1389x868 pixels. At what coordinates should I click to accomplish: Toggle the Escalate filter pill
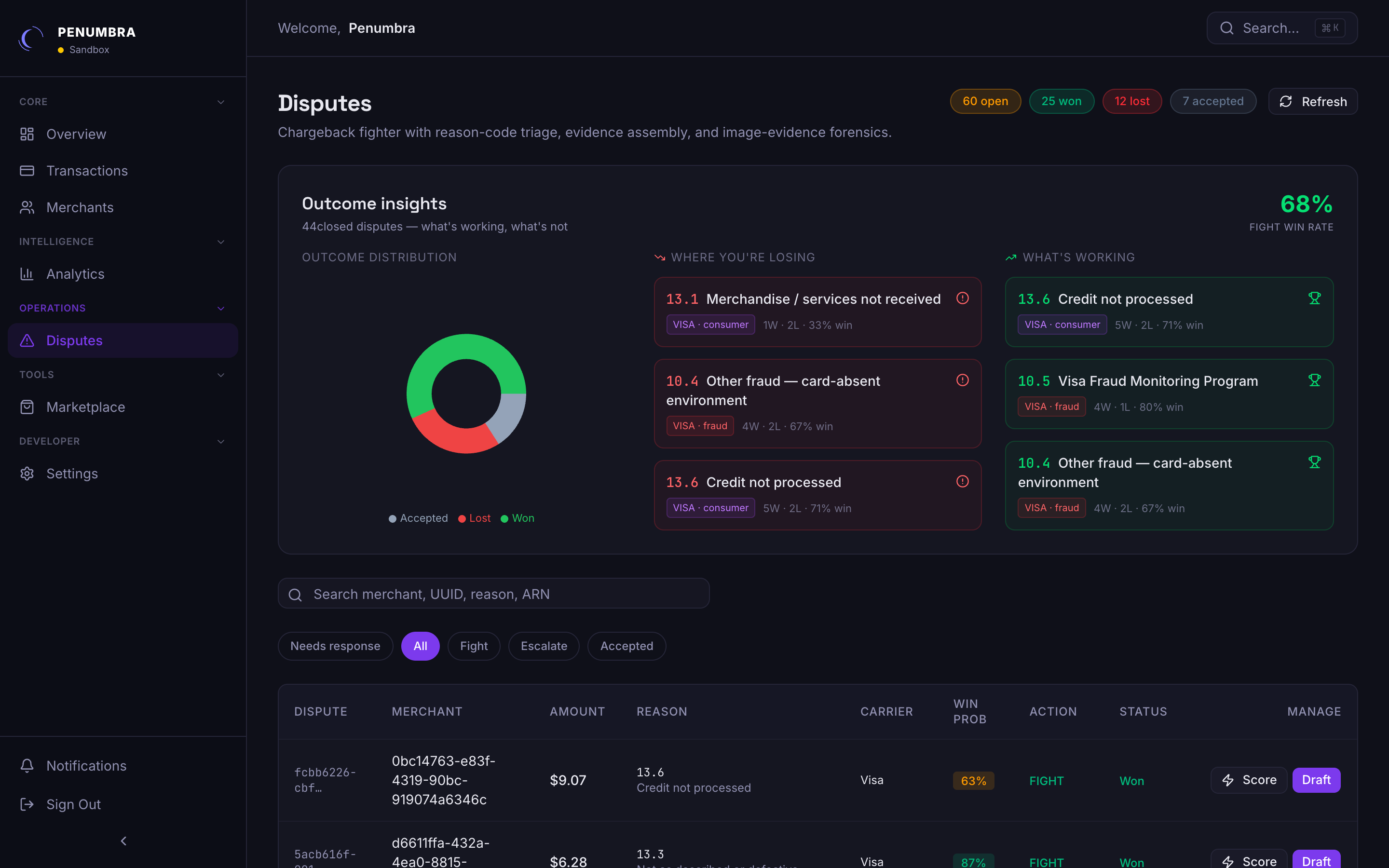click(544, 646)
